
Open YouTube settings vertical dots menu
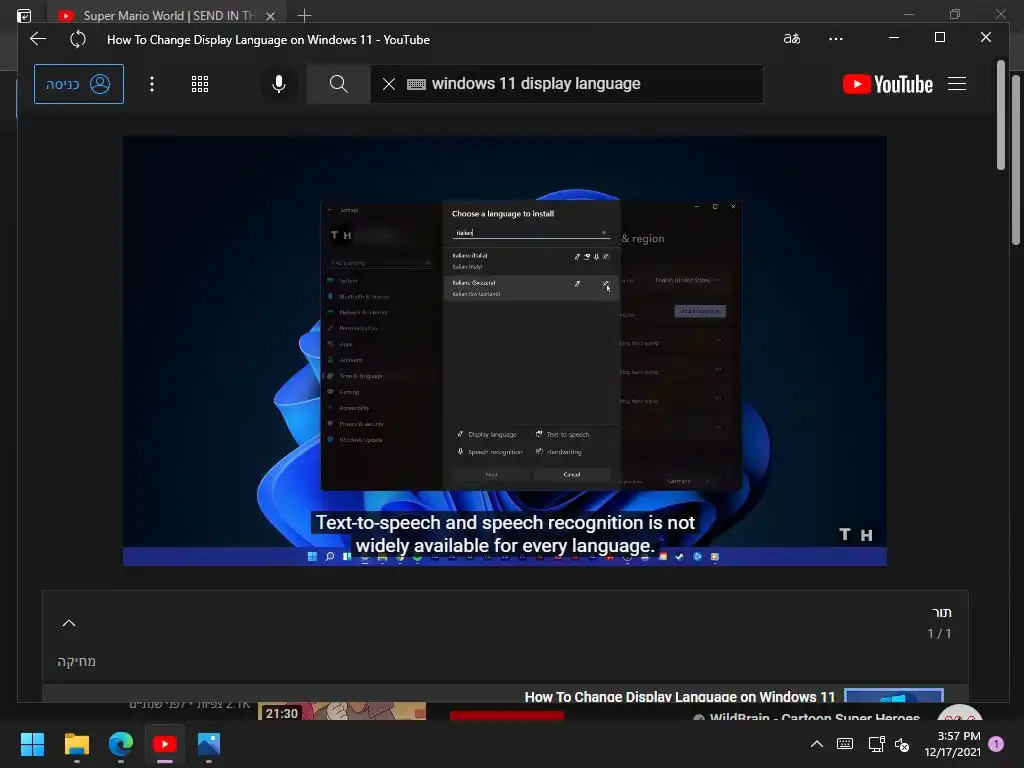coord(152,84)
